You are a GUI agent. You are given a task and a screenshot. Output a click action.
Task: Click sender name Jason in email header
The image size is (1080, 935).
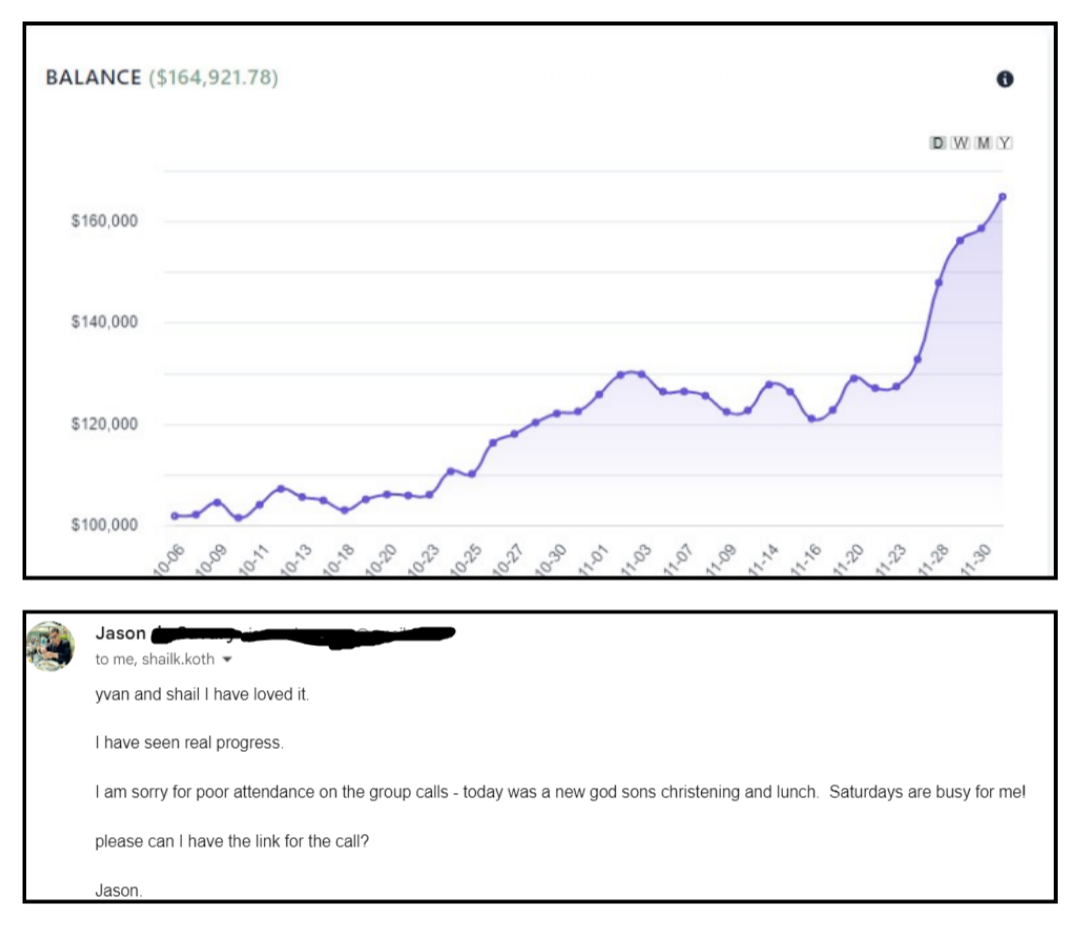(x=120, y=633)
